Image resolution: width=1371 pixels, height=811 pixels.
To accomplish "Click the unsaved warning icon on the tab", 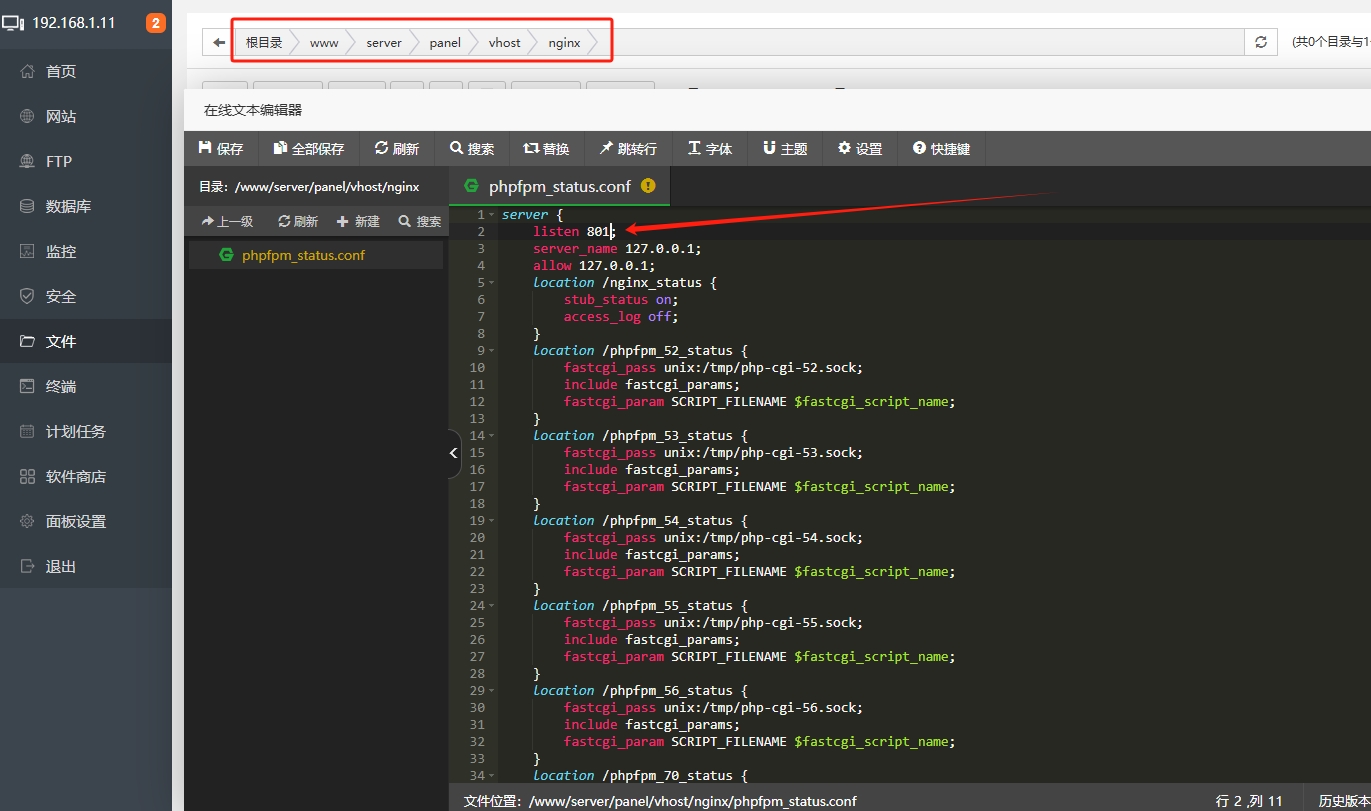I will (648, 186).
